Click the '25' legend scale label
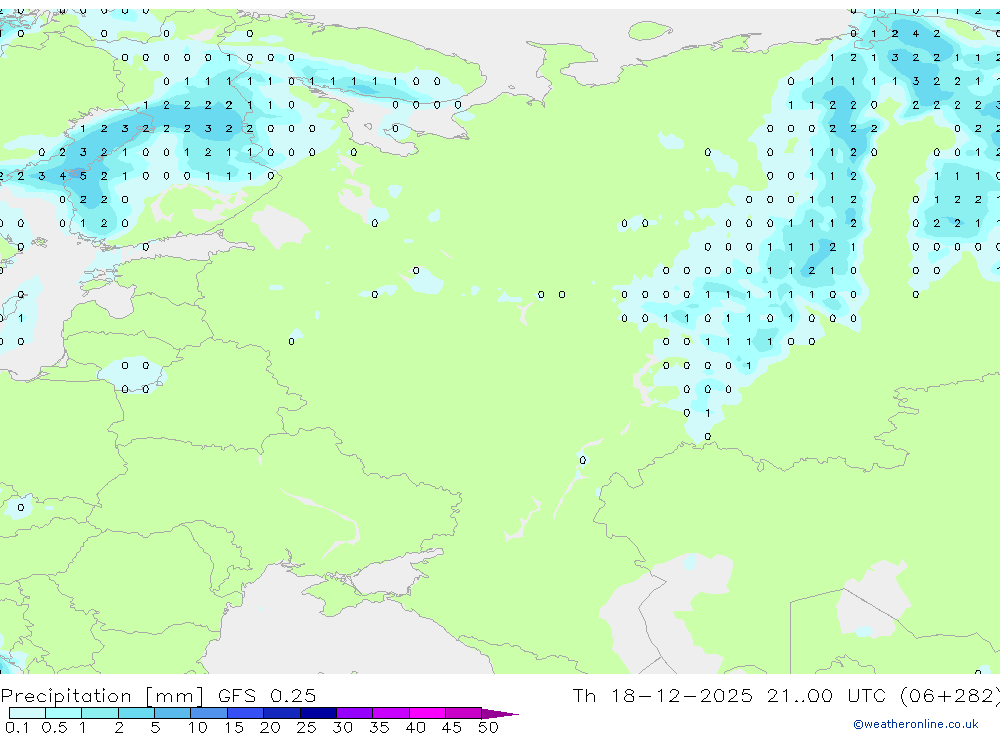Image resolution: width=1000 pixels, height=733 pixels. tap(306, 727)
